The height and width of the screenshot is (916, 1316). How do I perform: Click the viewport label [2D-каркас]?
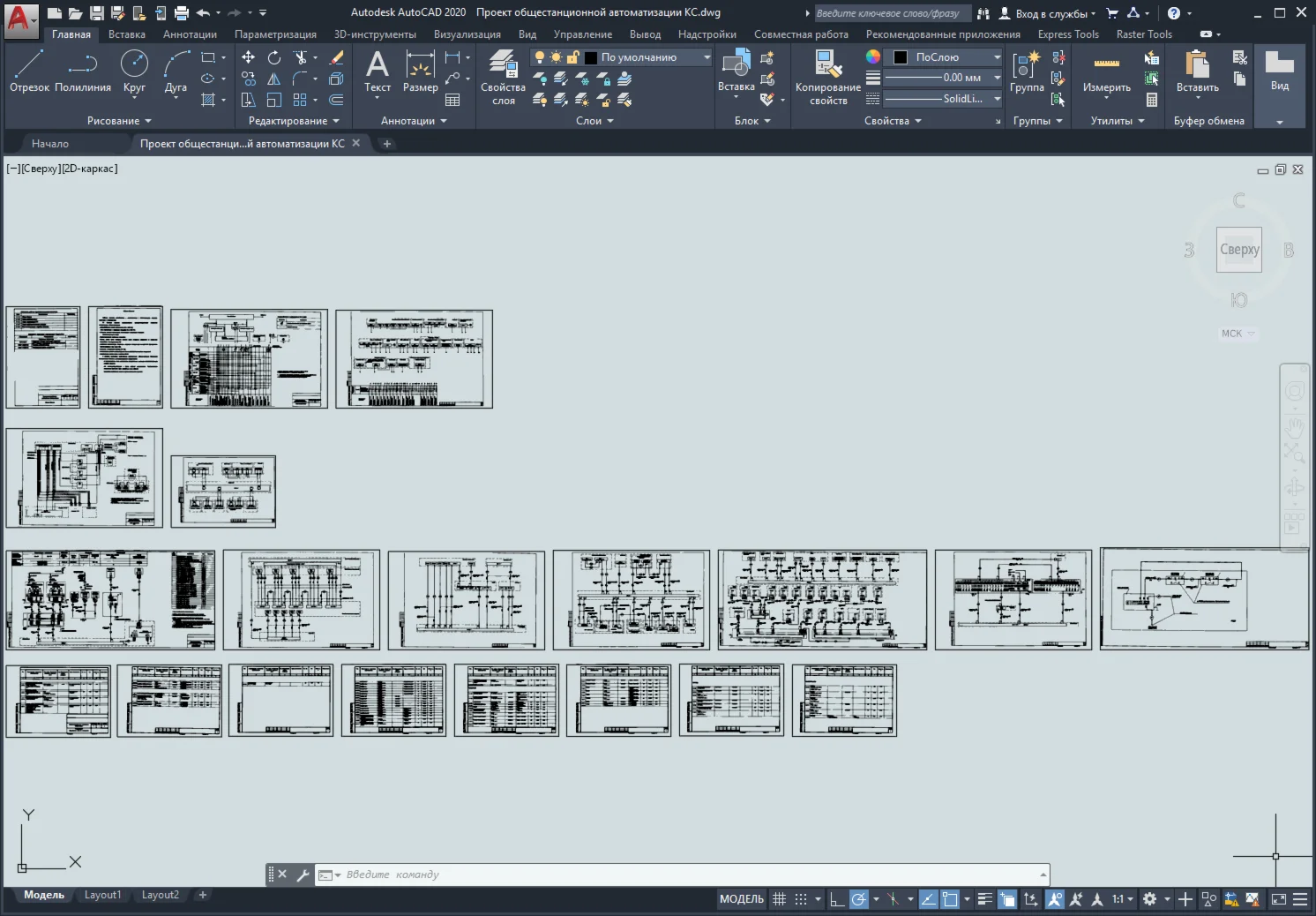click(89, 169)
